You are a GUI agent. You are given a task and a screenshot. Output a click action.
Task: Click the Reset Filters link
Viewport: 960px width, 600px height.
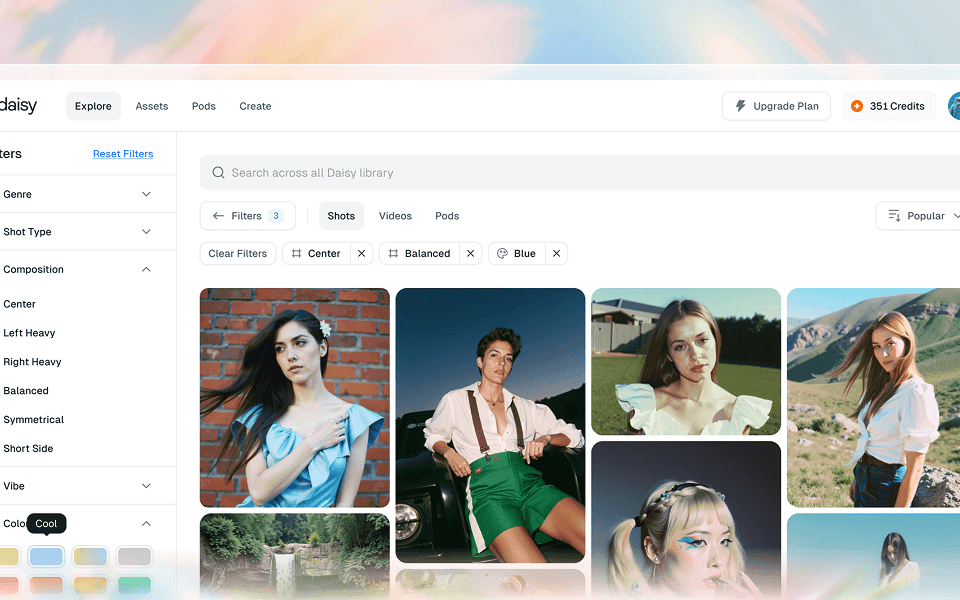pyautogui.click(x=123, y=154)
